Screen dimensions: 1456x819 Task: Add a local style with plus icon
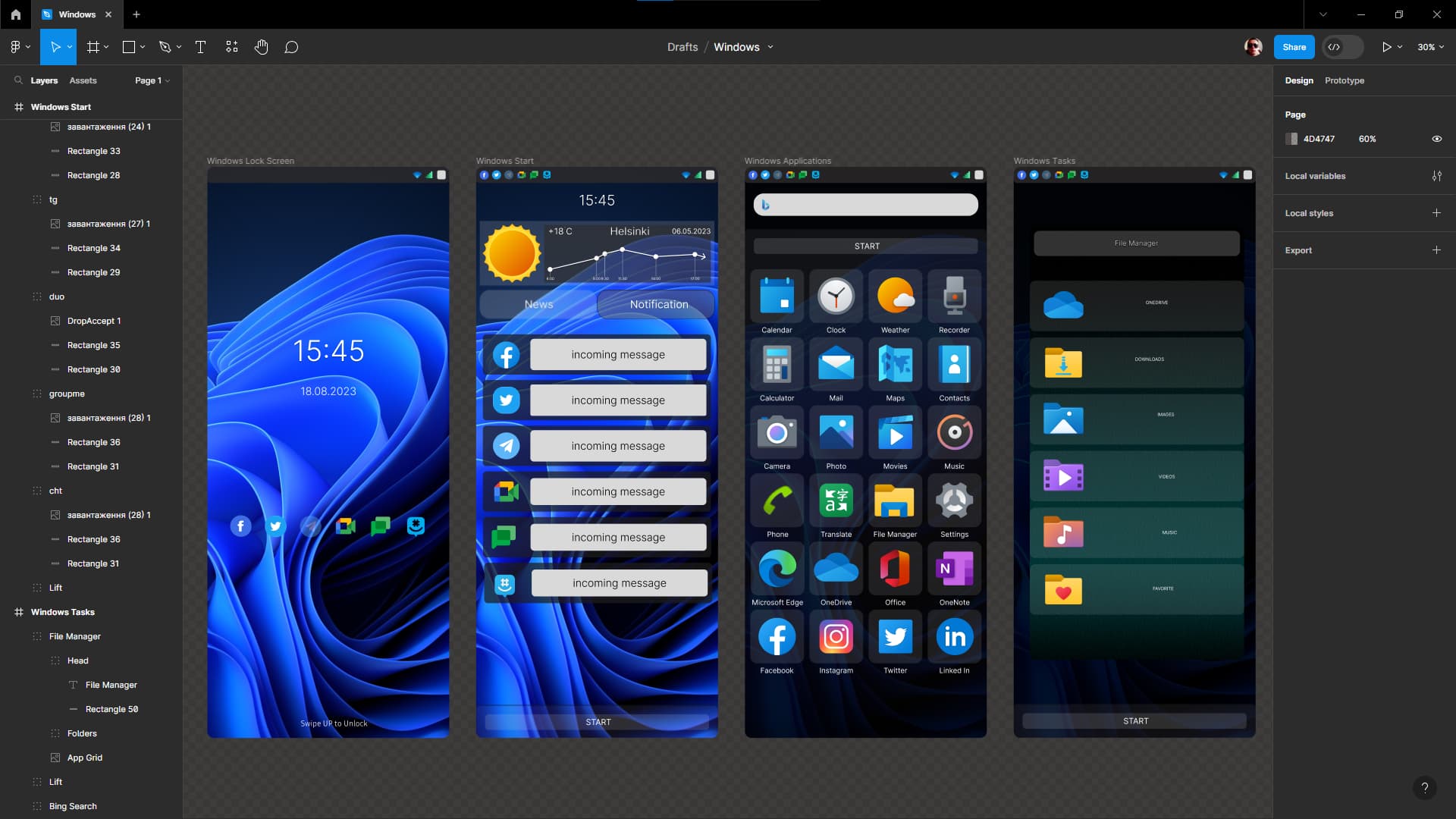1436,213
